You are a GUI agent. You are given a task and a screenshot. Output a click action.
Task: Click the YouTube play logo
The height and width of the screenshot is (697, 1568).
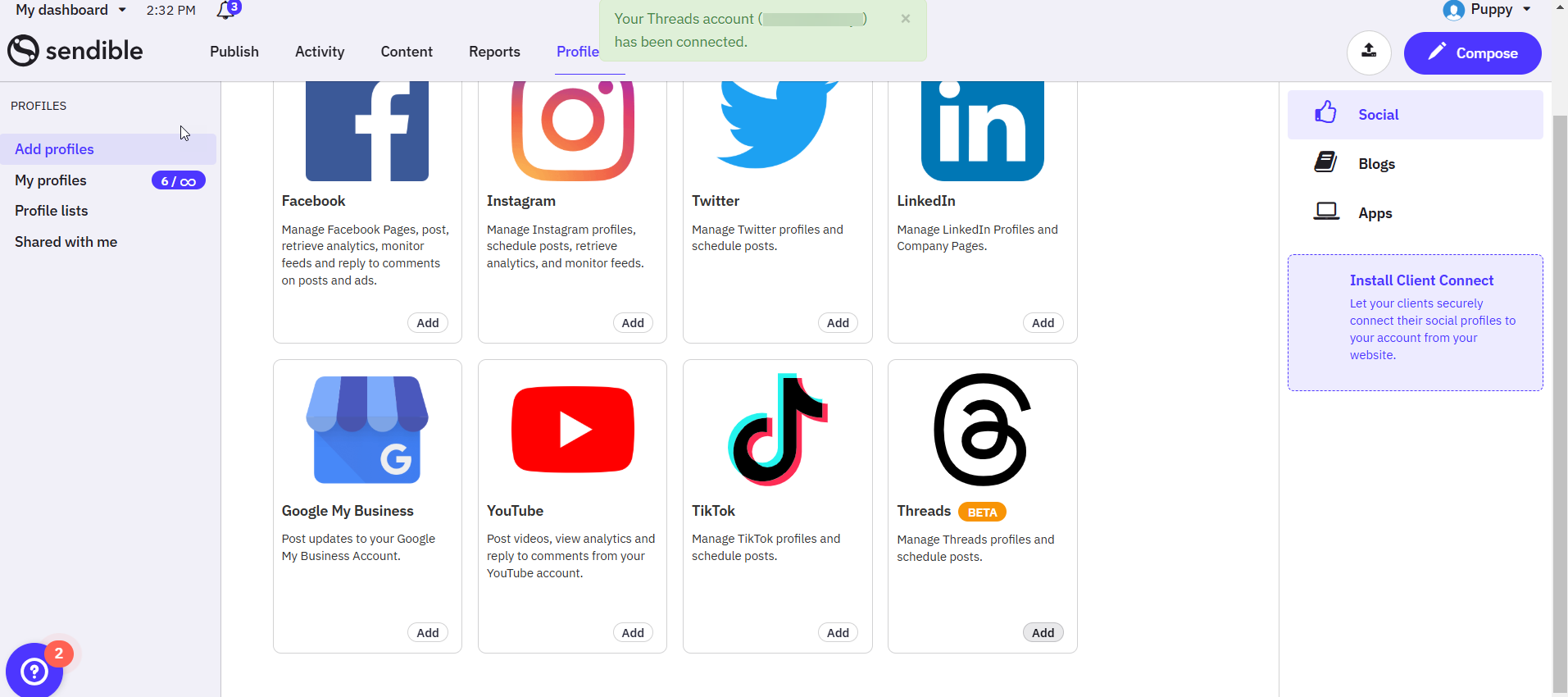point(573,430)
